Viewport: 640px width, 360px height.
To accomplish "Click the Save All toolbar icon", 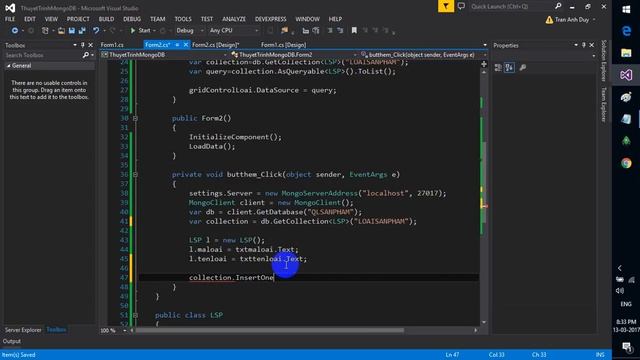I will pos(82,31).
